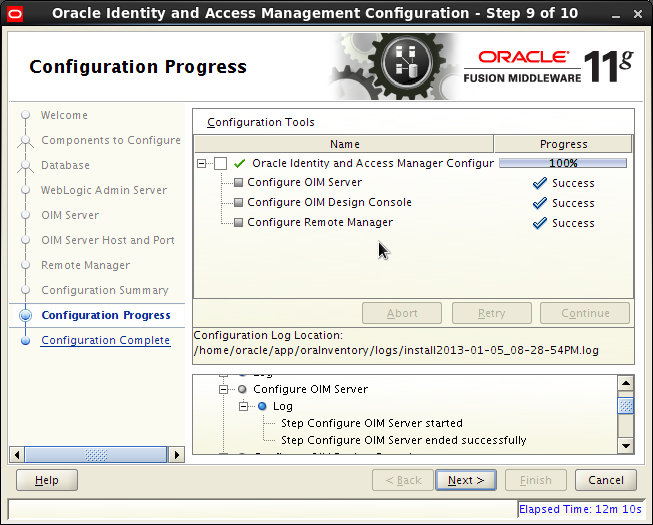Image resolution: width=653 pixels, height=525 pixels.
Task: Open the Configuration Complete step link
Action: [x=105, y=341]
